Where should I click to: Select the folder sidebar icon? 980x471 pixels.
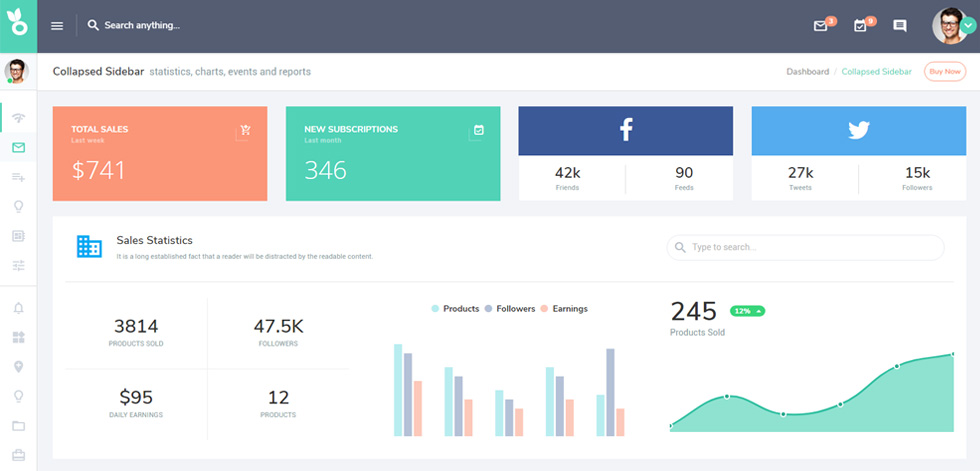pos(19,426)
